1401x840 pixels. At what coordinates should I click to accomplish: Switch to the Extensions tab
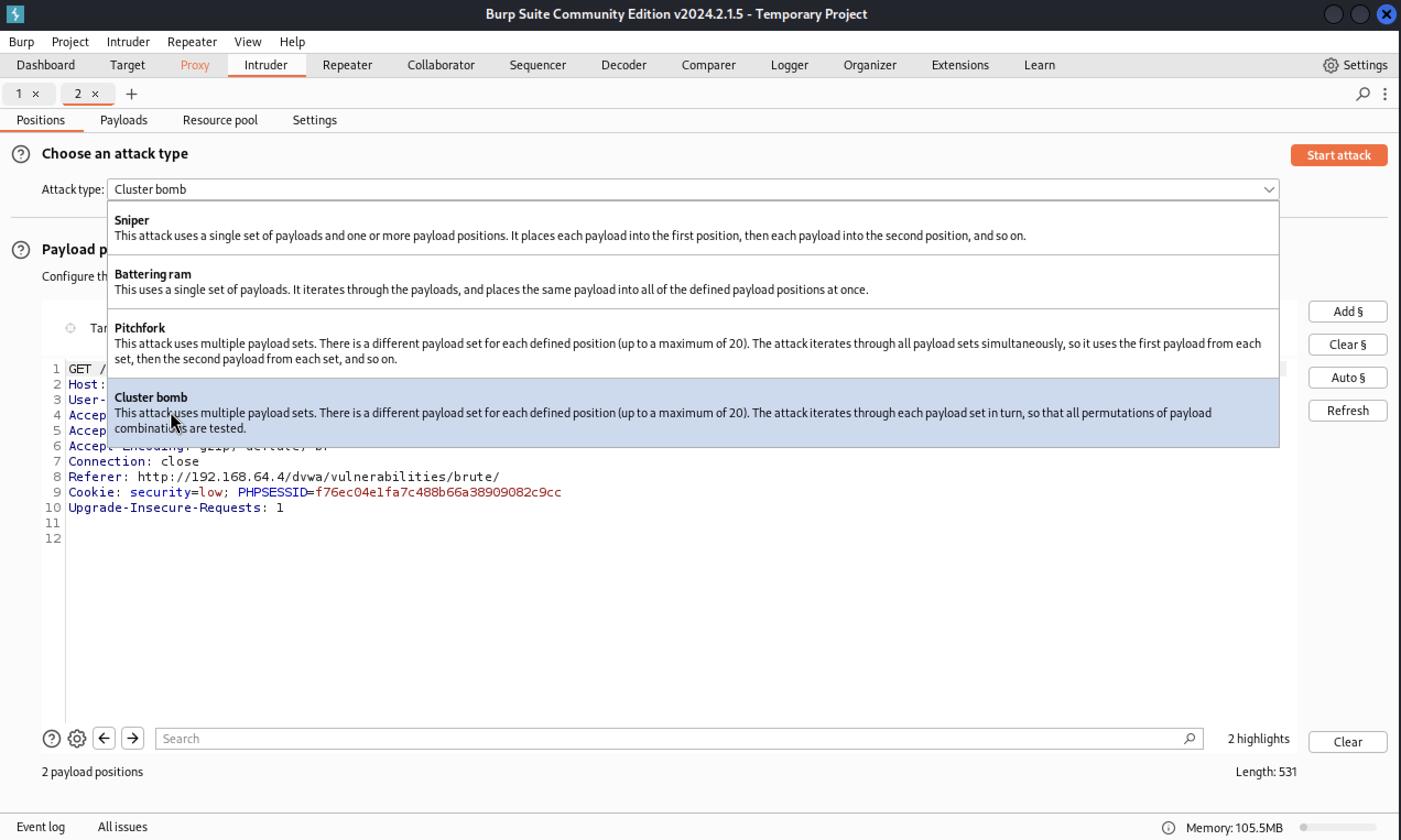point(960,65)
